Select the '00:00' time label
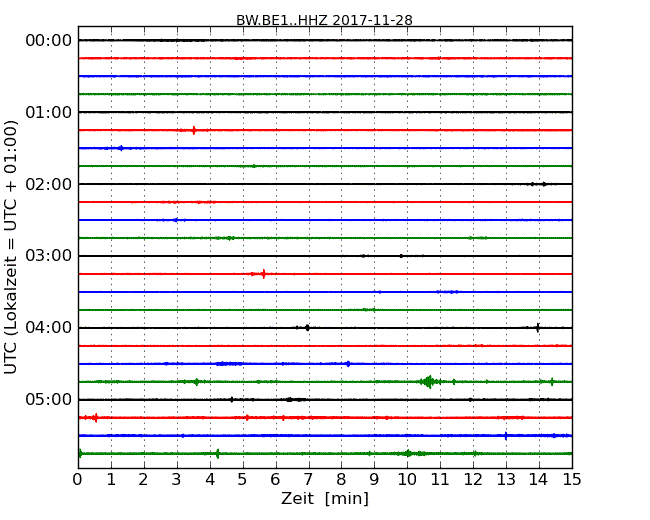650x520 pixels. [49, 40]
